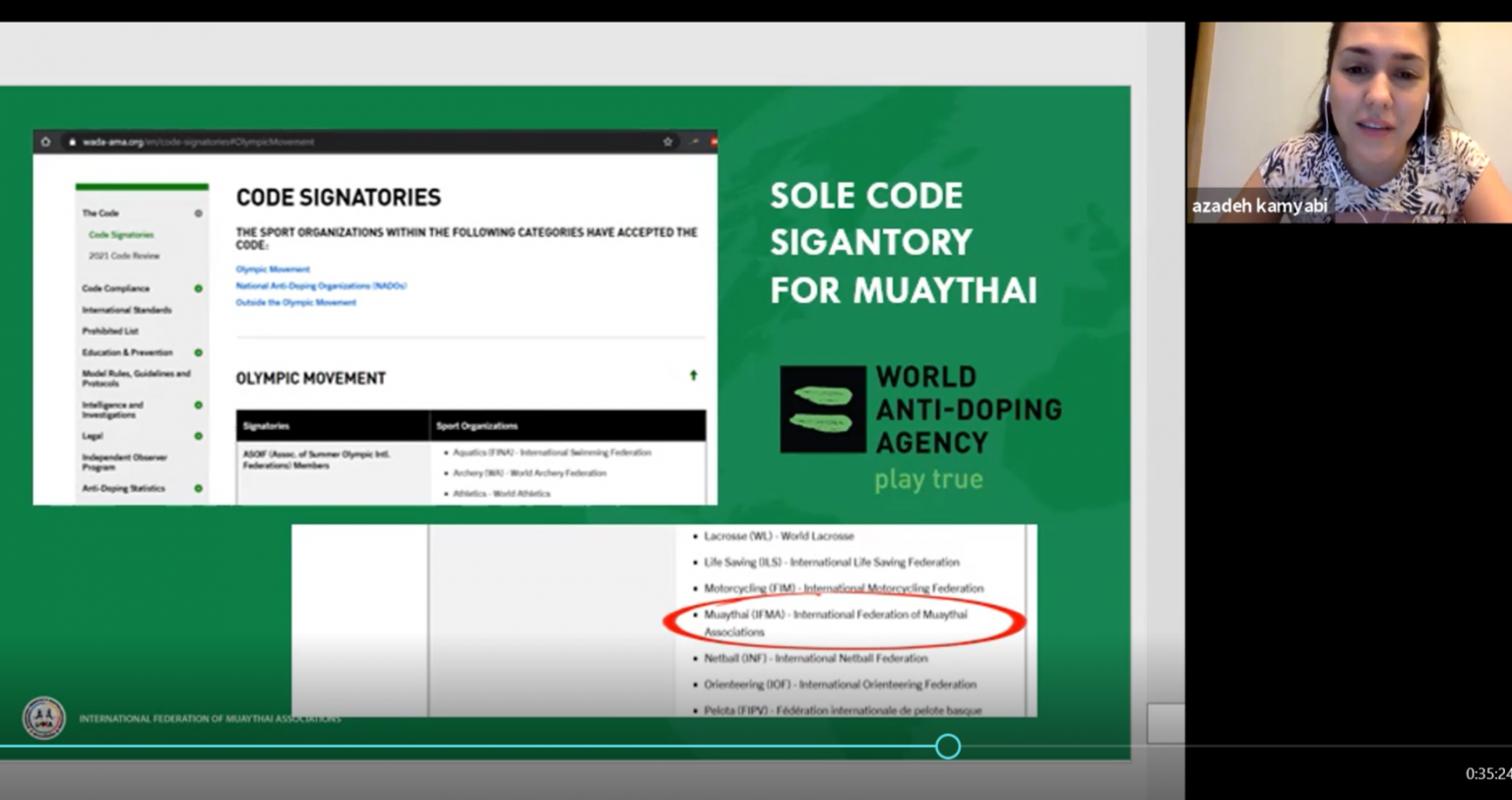Open National Anti-Doping Organizations link
The height and width of the screenshot is (800, 1512).
(321, 285)
